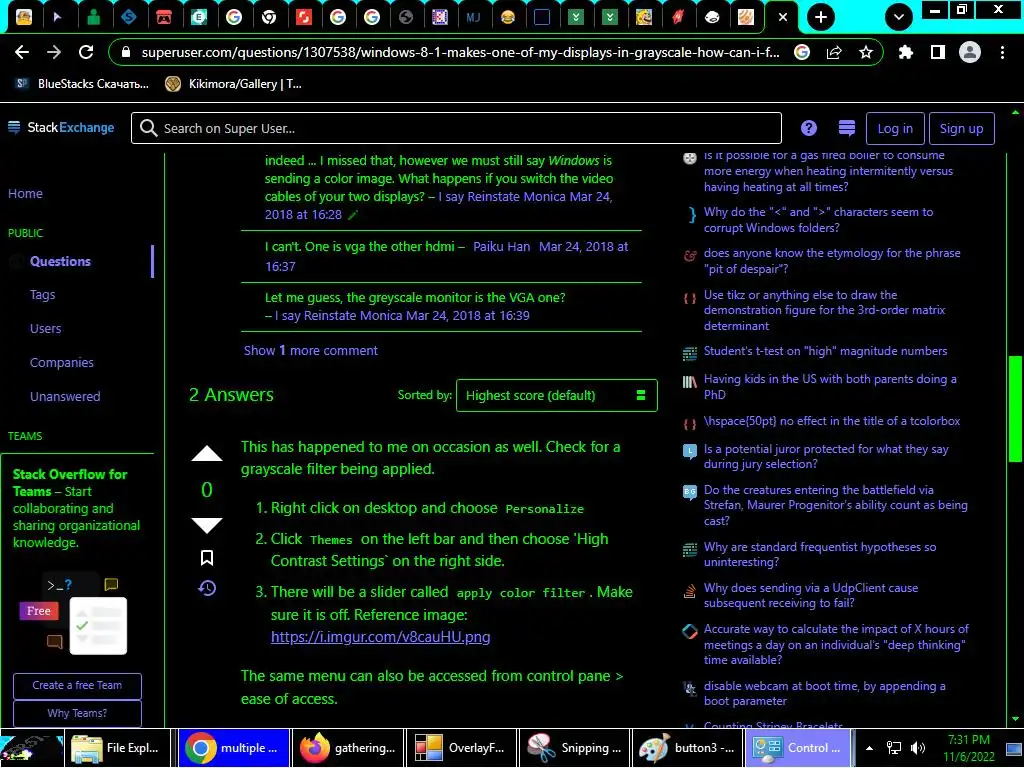Open the Control Panel taskbar item
Image resolution: width=1024 pixels, height=768 pixels.
(x=797, y=748)
